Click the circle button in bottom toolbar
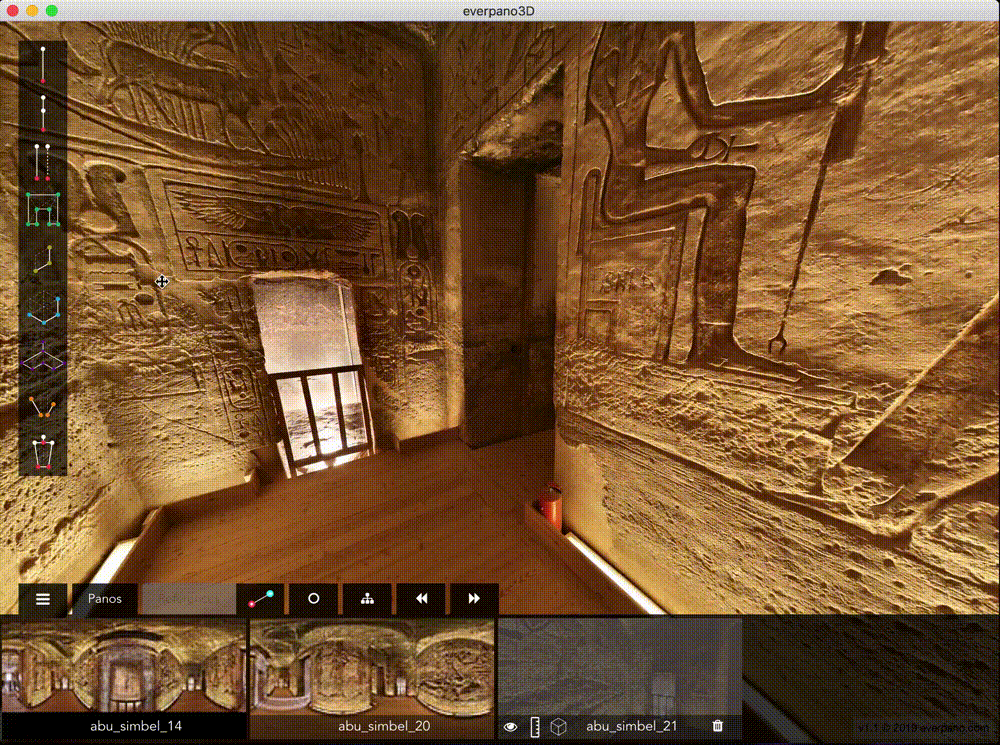 pos(314,599)
